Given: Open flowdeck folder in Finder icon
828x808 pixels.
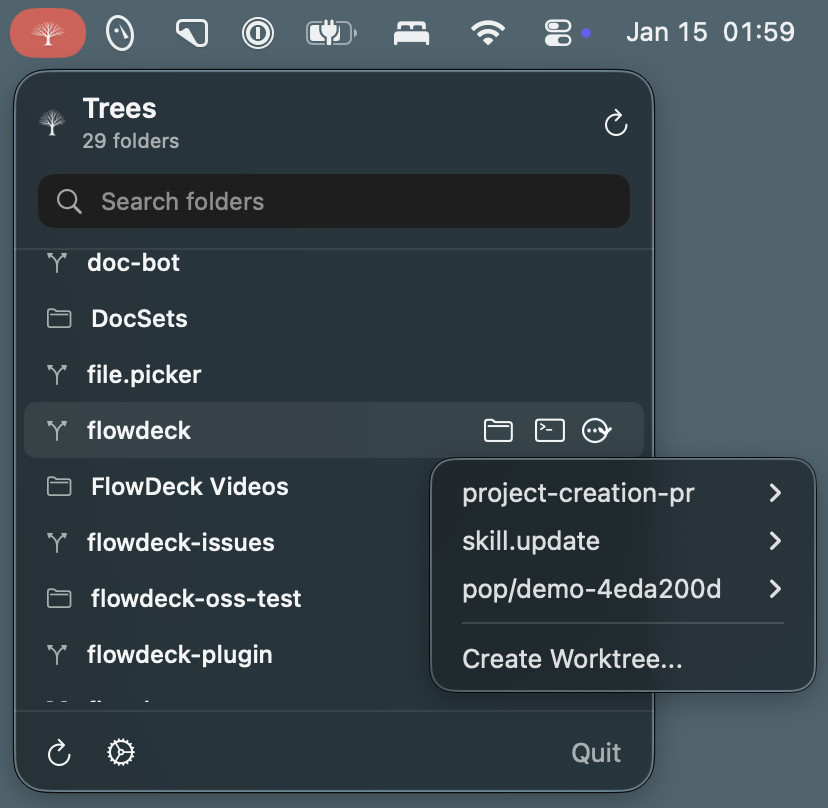Looking at the screenshot, I should pyautogui.click(x=498, y=431).
